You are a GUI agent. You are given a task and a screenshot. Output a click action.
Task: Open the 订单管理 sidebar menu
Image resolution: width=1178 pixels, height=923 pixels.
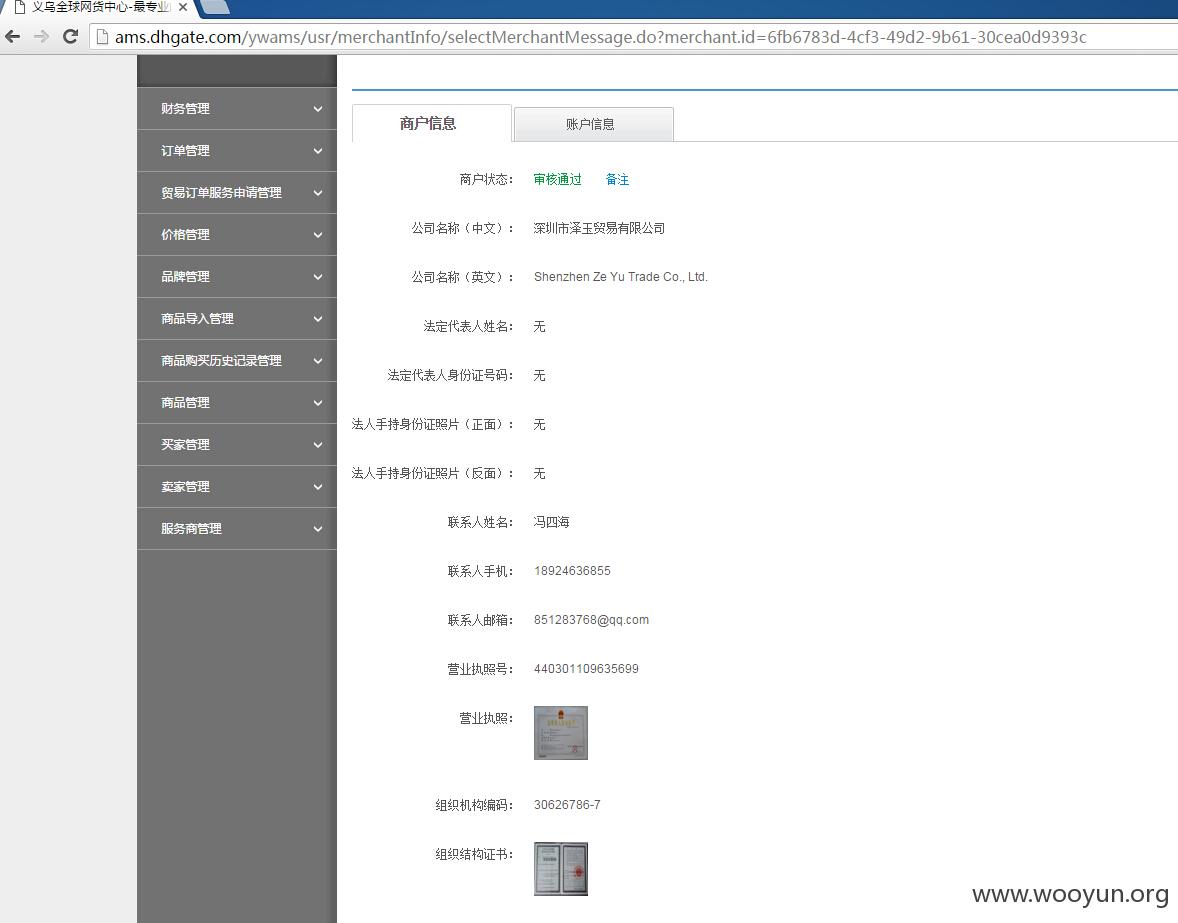pos(237,151)
